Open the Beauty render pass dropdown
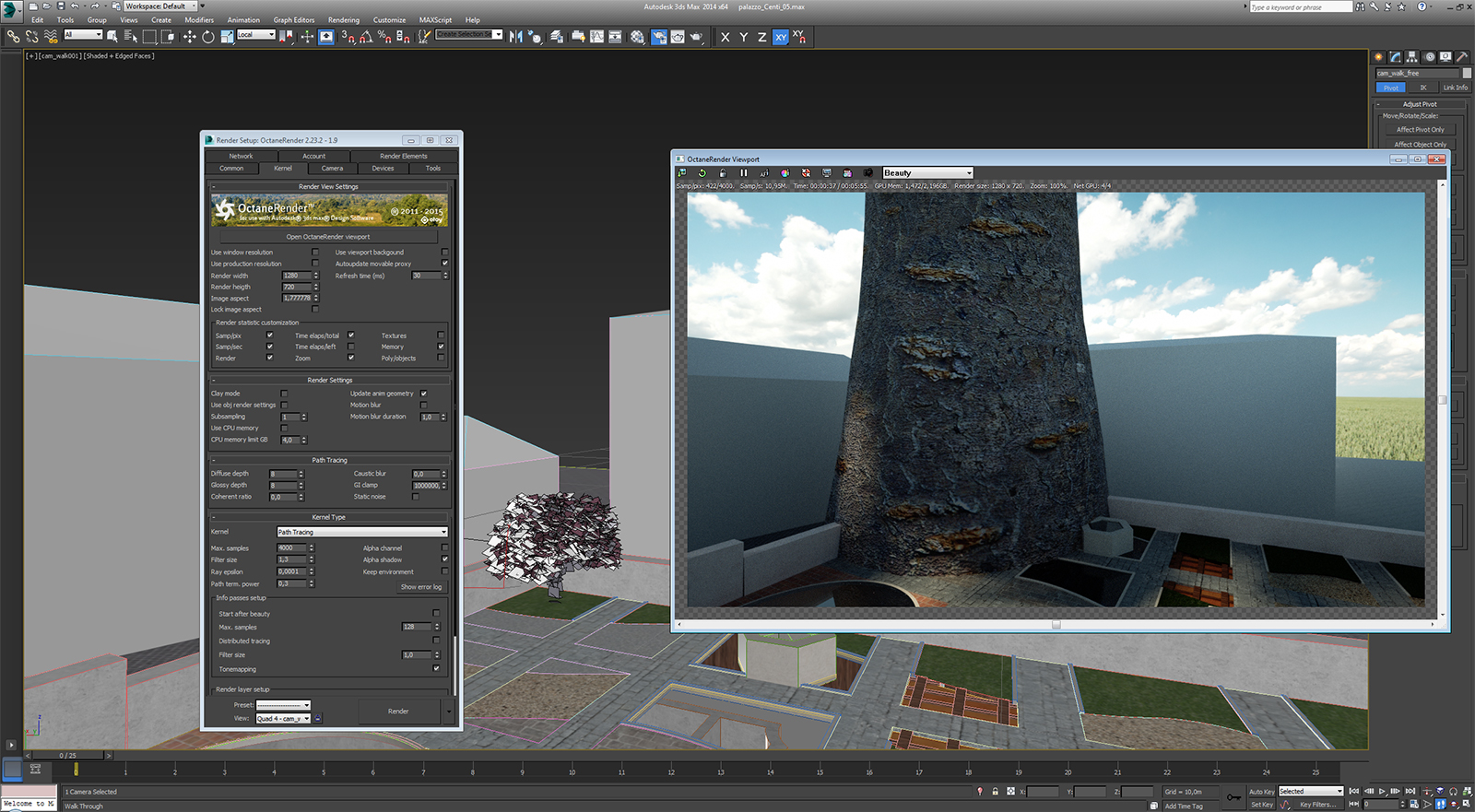The width and height of the screenshot is (1475, 812). pyautogui.click(x=927, y=173)
